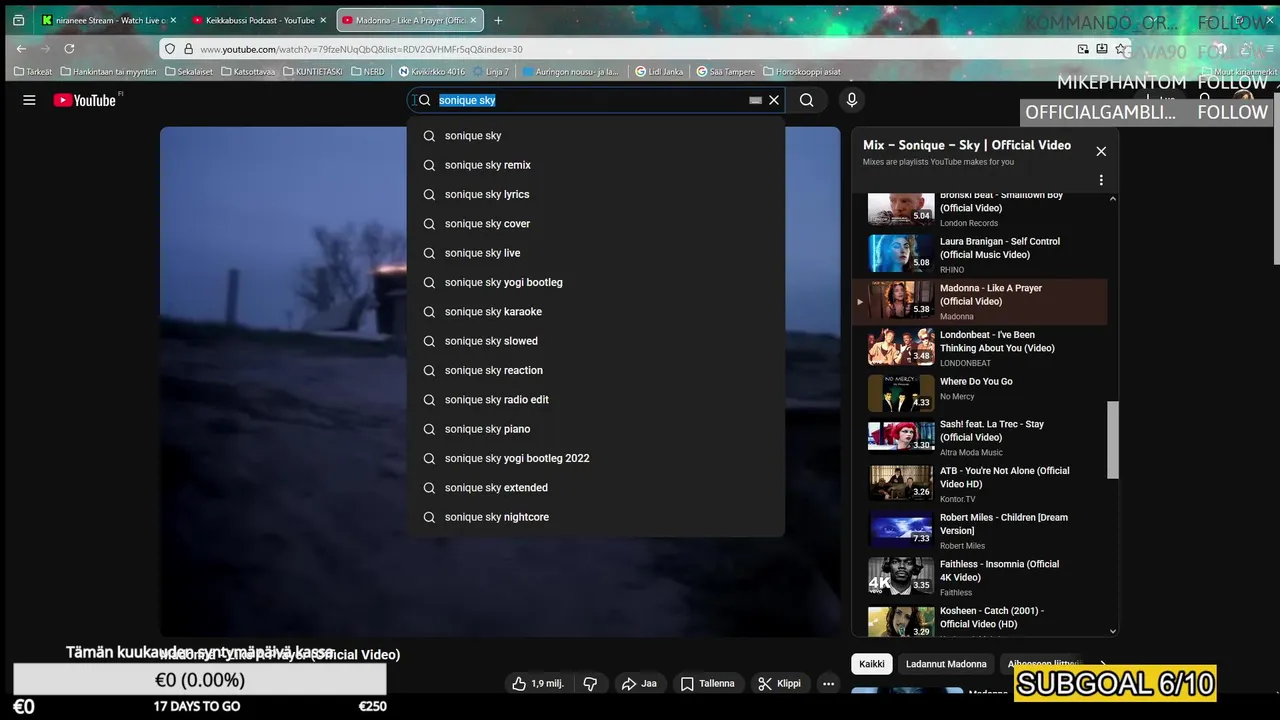This screenshot has height=720, width=1280.
Task: Open the Kivikirkko 4016 bookmark
Action: point(431,72)
